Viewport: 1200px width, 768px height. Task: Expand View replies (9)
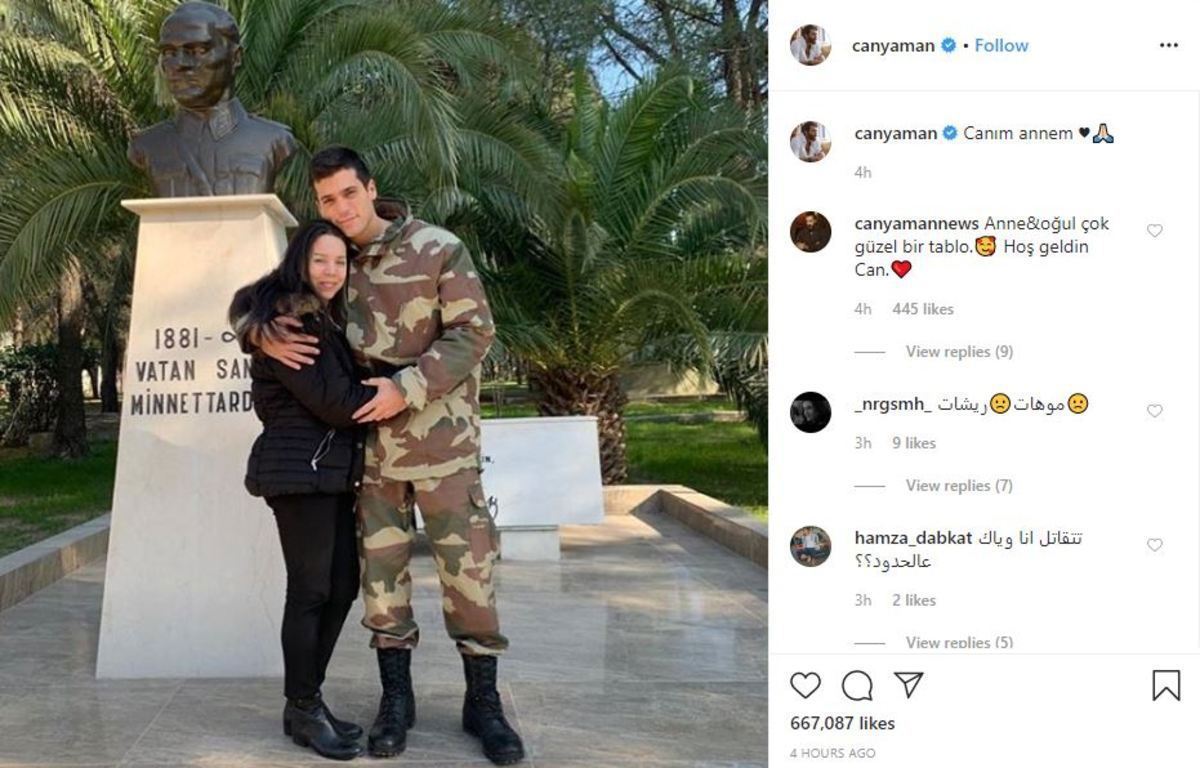[959, 352]
